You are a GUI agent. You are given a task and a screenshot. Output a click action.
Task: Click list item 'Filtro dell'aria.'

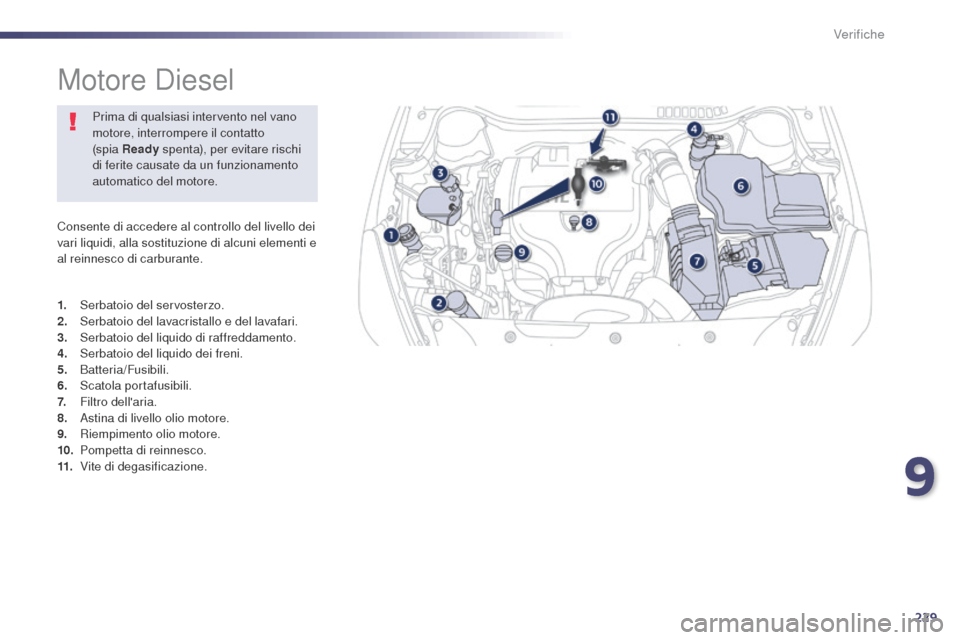click(x=118, y=402)
